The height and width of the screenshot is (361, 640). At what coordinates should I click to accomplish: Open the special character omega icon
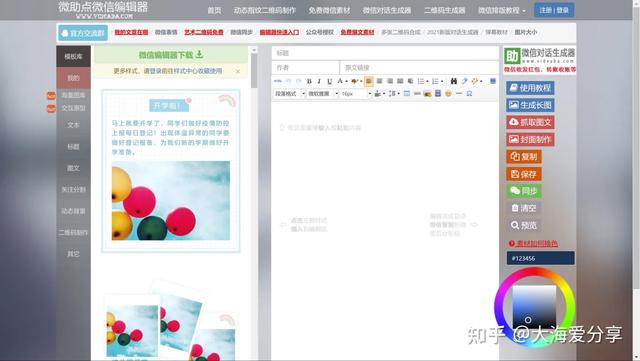click(469, 94)
